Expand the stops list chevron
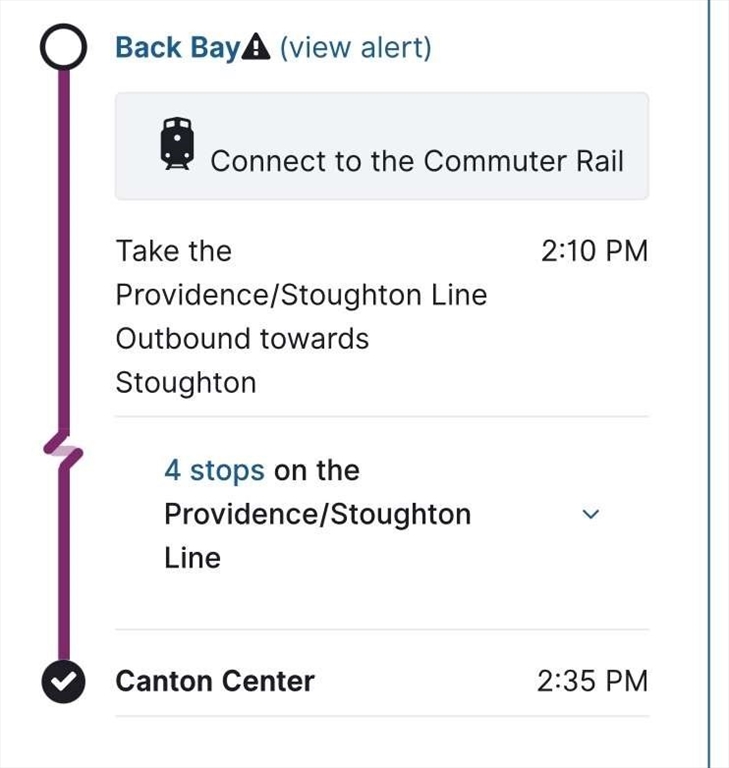Viewport: 729px width, 768px height. pos(590,514)
